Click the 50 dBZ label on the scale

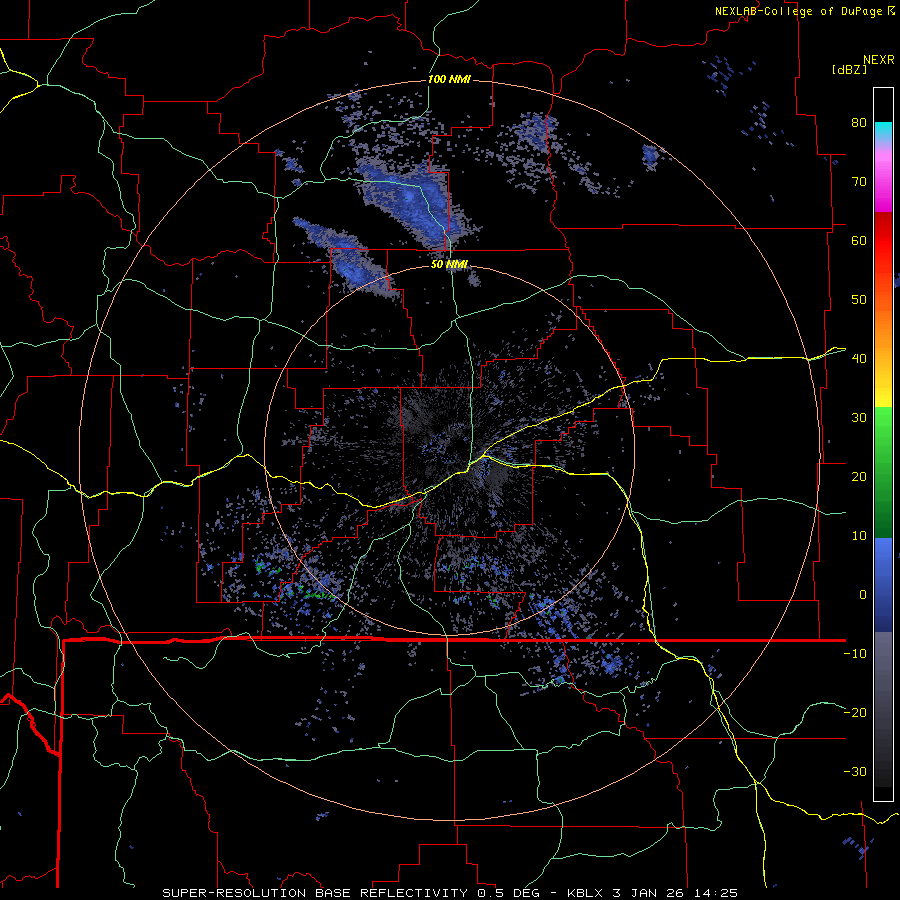click(859, 300)
